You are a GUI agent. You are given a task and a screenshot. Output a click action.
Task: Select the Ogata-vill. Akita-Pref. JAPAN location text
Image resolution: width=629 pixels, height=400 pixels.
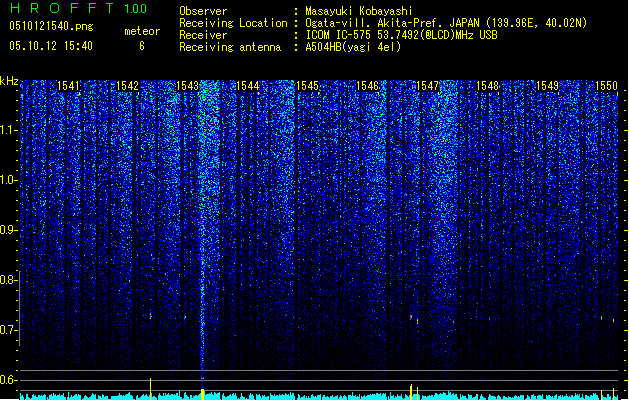click(x=446, y=23)
